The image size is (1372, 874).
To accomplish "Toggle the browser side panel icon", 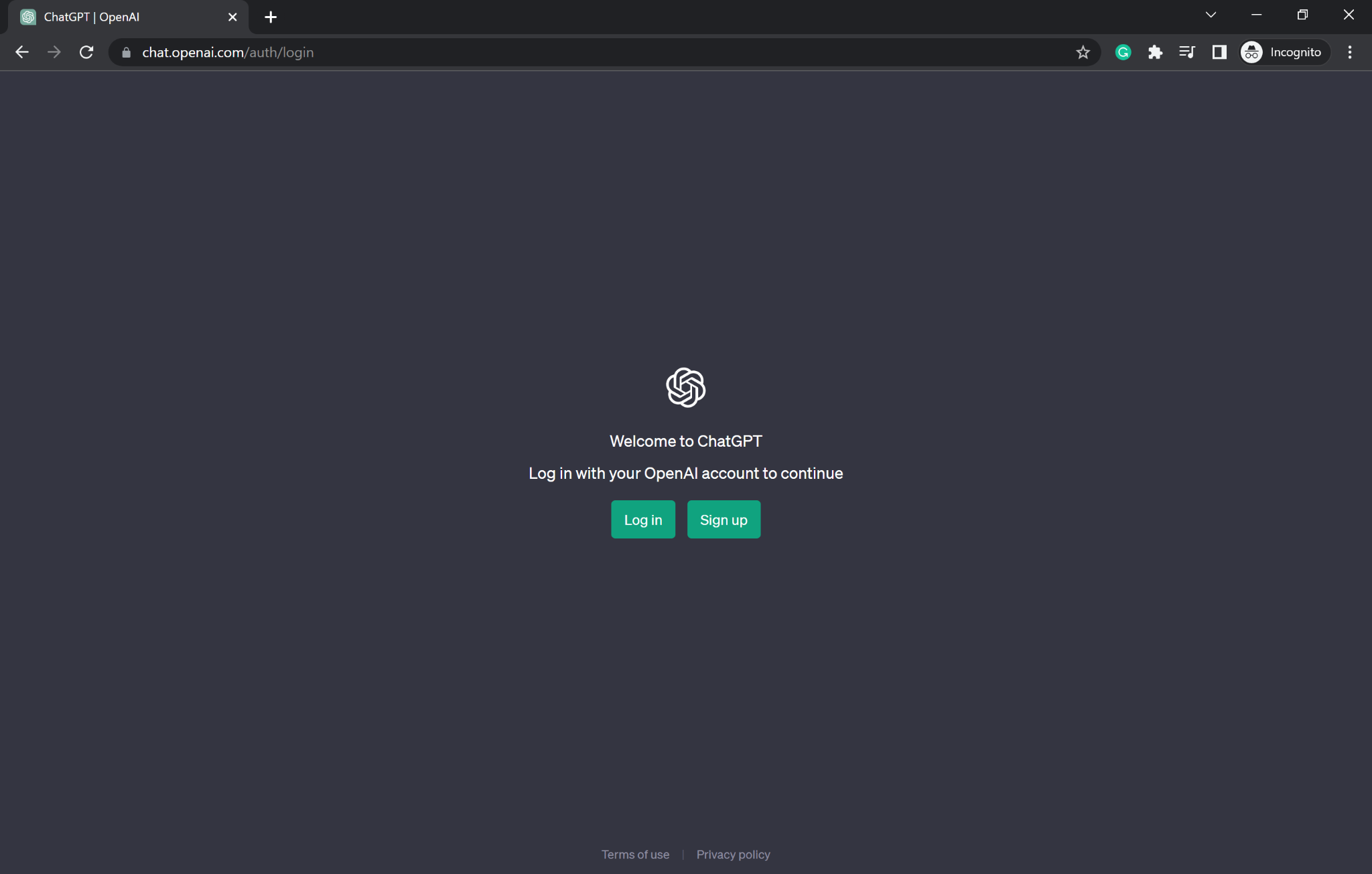I will [x=1219, y=52].
